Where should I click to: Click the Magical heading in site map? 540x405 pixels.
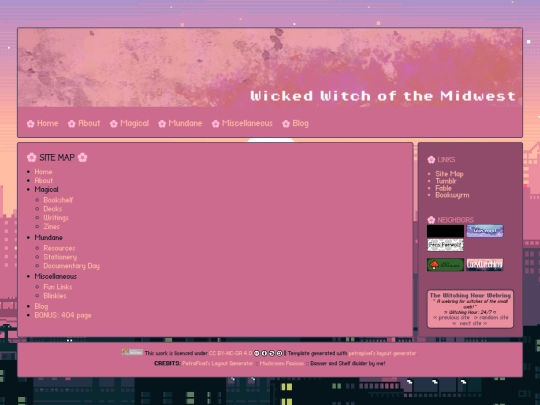pos(46,189)
